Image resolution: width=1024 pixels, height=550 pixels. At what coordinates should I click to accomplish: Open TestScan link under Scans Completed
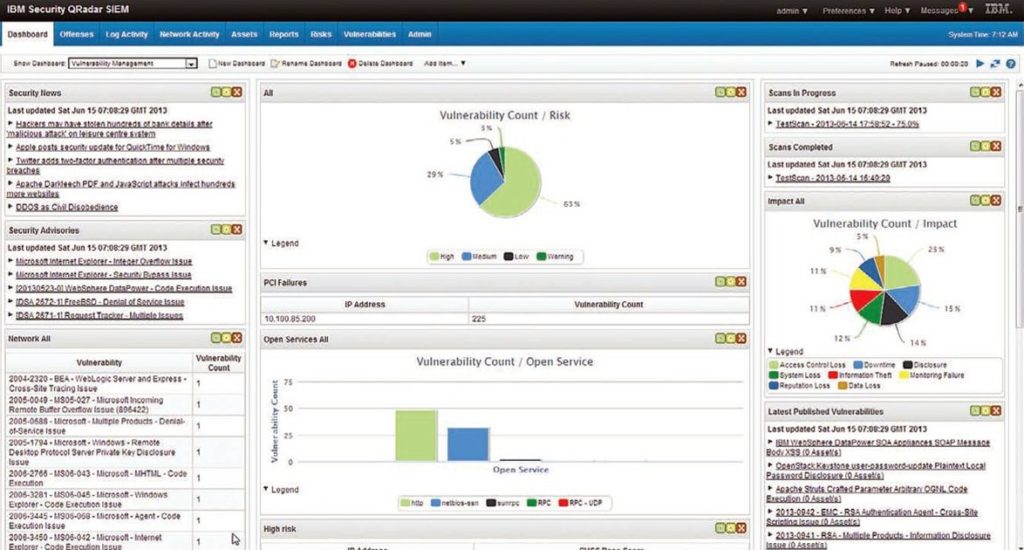click(x=833, y=178)
